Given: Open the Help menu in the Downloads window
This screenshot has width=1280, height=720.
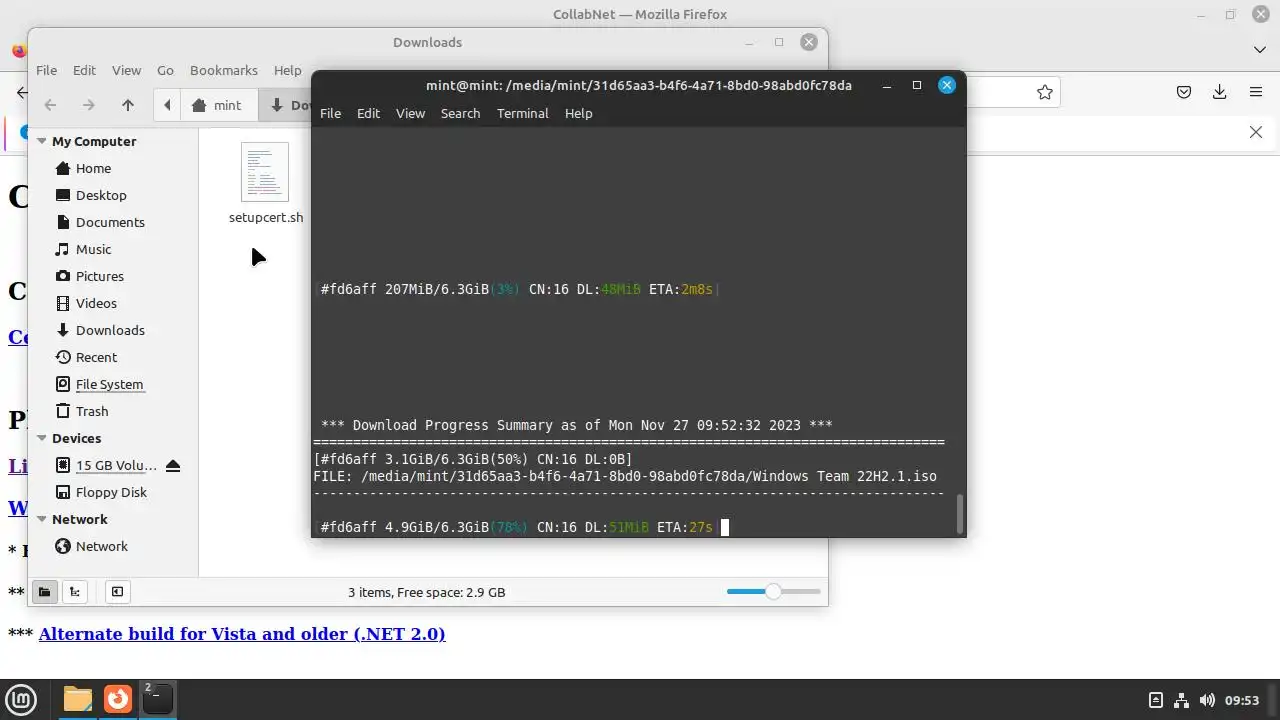Looking at the screenshot, I should [287, 70].
